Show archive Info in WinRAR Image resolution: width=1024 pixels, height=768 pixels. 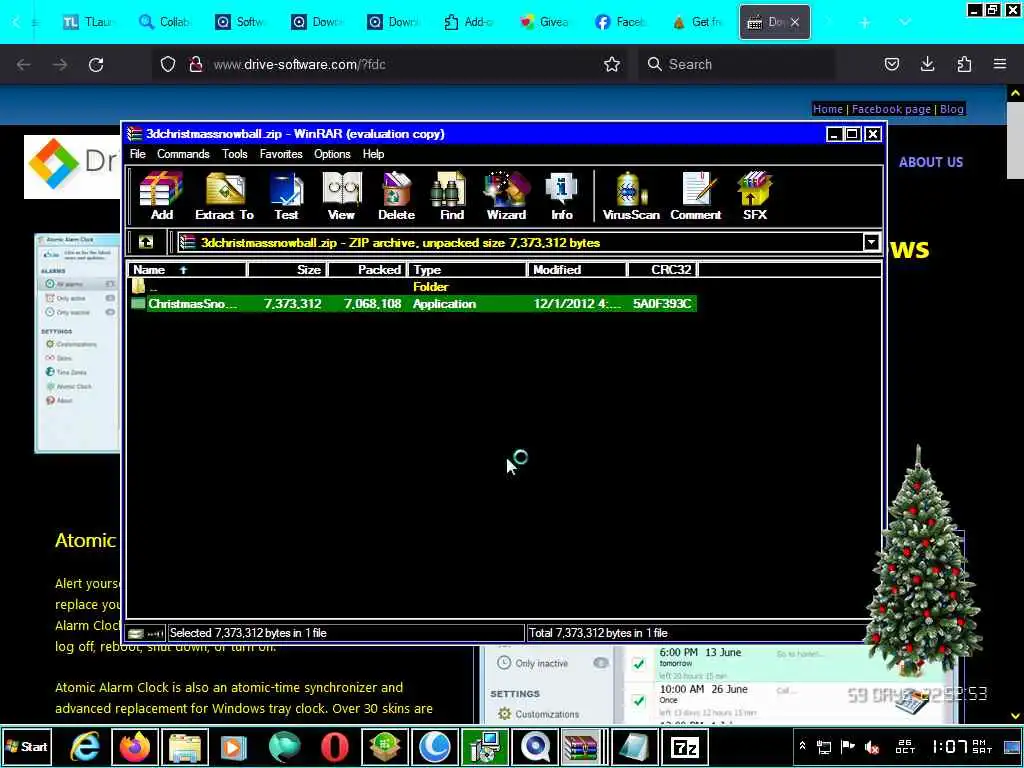tap(562, 196)
